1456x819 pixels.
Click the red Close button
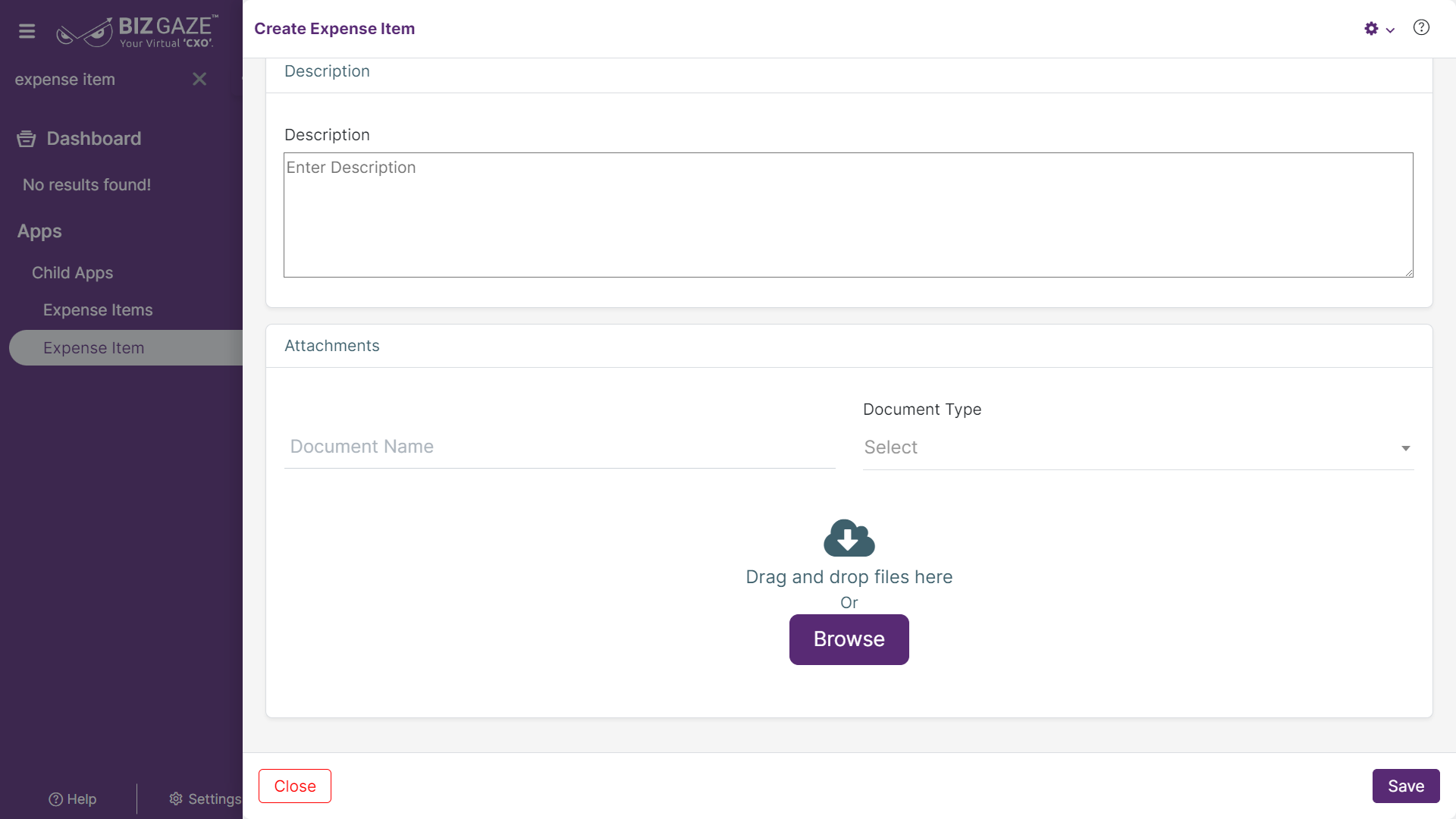point(295,786)
